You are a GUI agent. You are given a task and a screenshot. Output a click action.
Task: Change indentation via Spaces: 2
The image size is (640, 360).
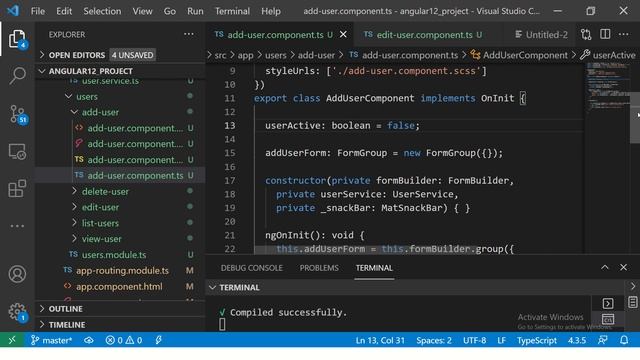434,340
